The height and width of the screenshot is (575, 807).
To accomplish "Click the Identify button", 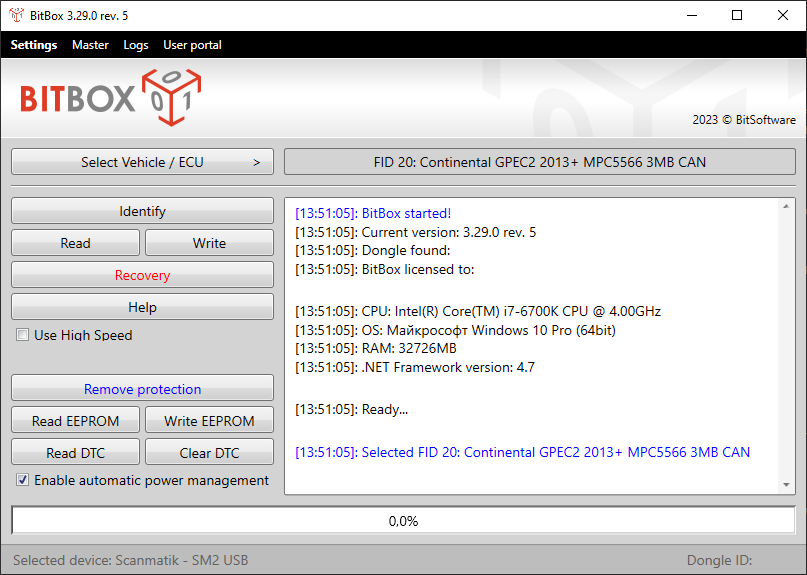I will pyautogui.click(x=143, y=211).
